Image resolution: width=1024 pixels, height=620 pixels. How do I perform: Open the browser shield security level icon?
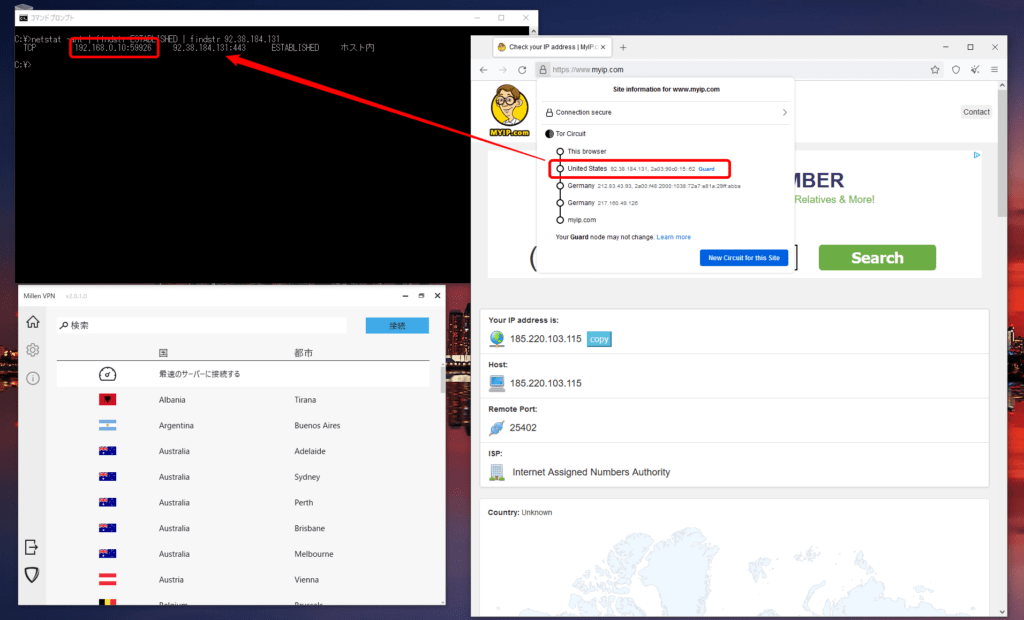pyautogui.click(x=956, y=70)
